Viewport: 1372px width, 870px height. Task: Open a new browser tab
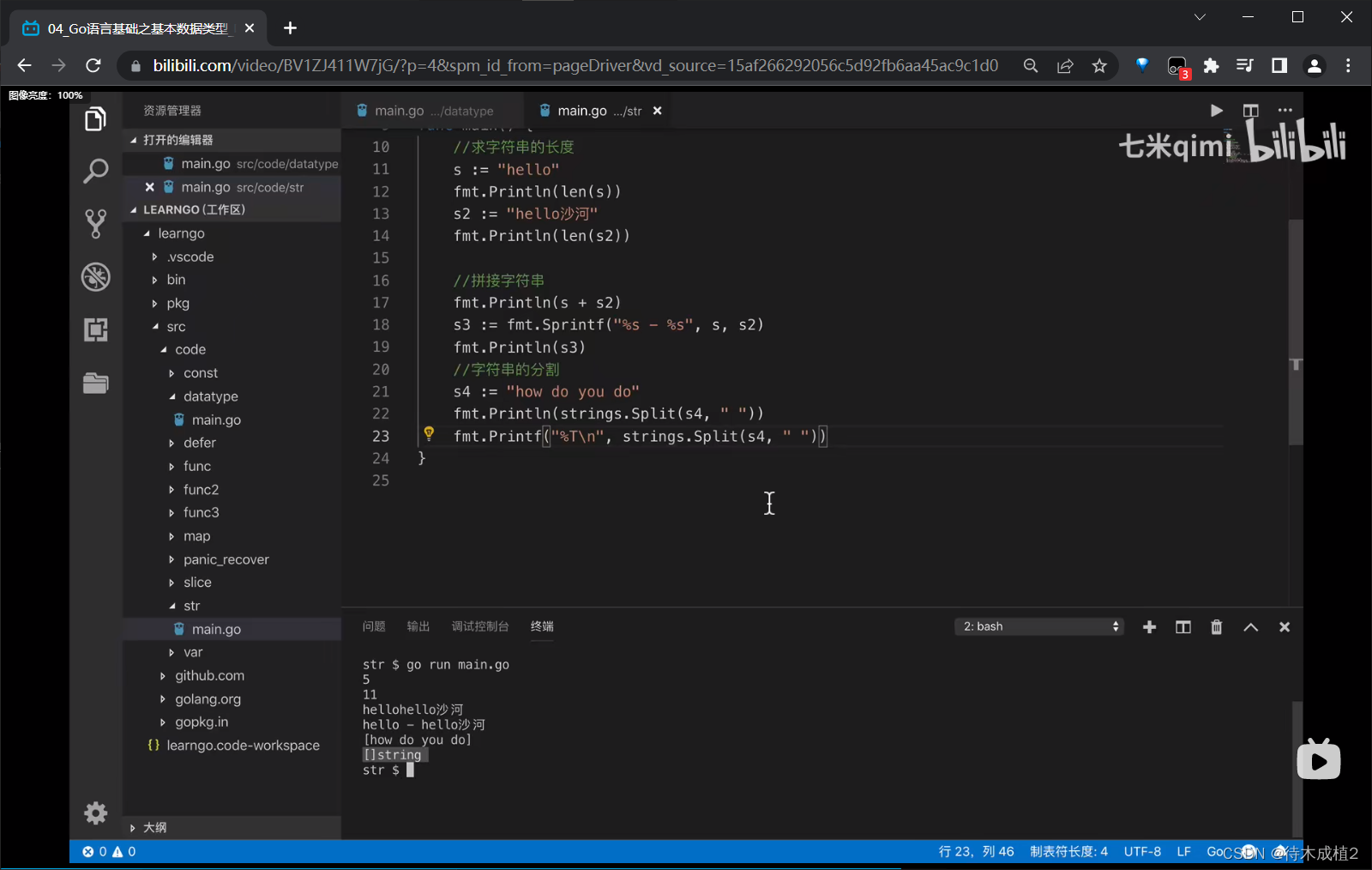[x=291, y=28]
